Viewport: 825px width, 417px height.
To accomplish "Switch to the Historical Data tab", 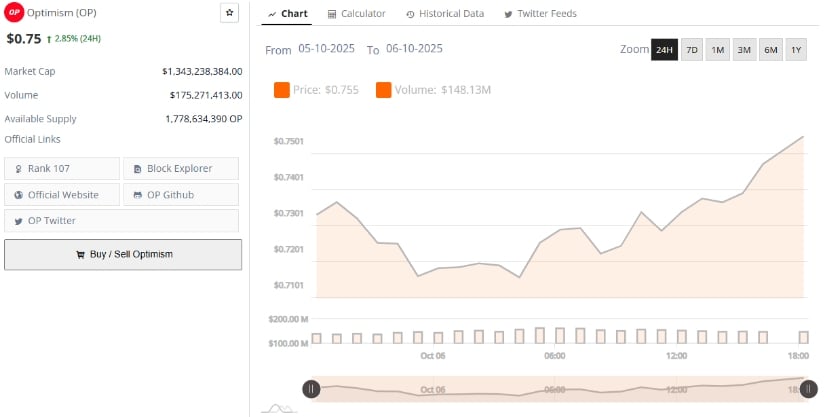I will [445, 14].
